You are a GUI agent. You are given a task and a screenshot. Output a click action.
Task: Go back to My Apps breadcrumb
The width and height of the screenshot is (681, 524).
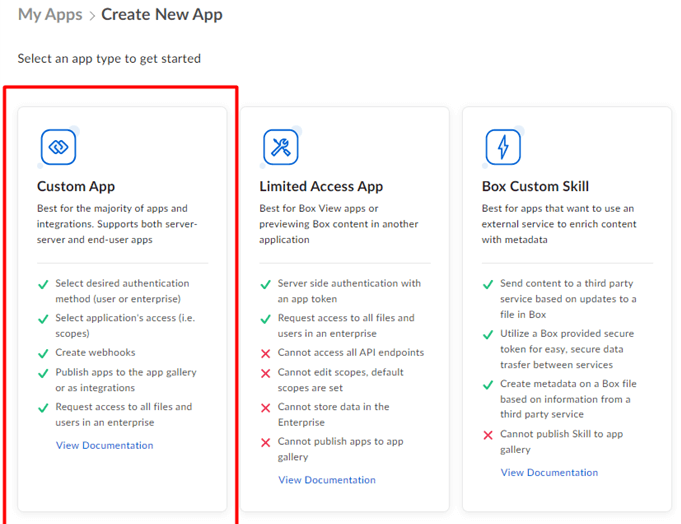tap(50, 15)
